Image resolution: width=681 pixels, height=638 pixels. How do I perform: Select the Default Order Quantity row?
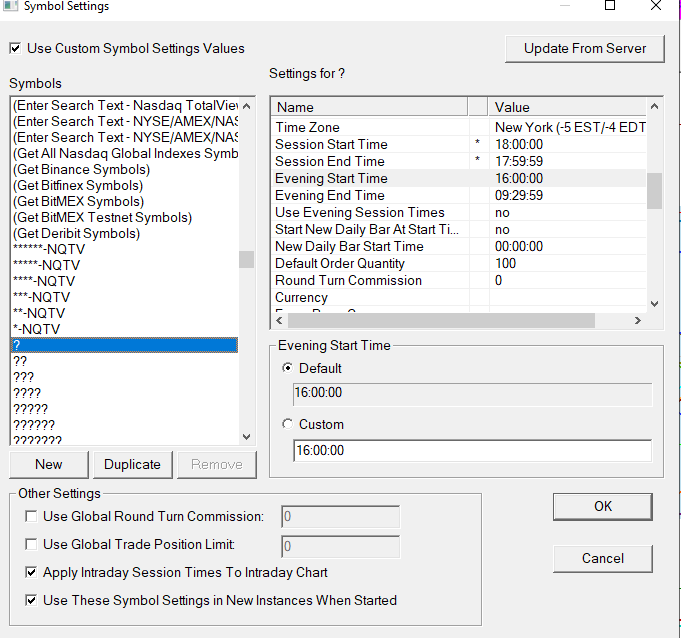pos(459,263)
